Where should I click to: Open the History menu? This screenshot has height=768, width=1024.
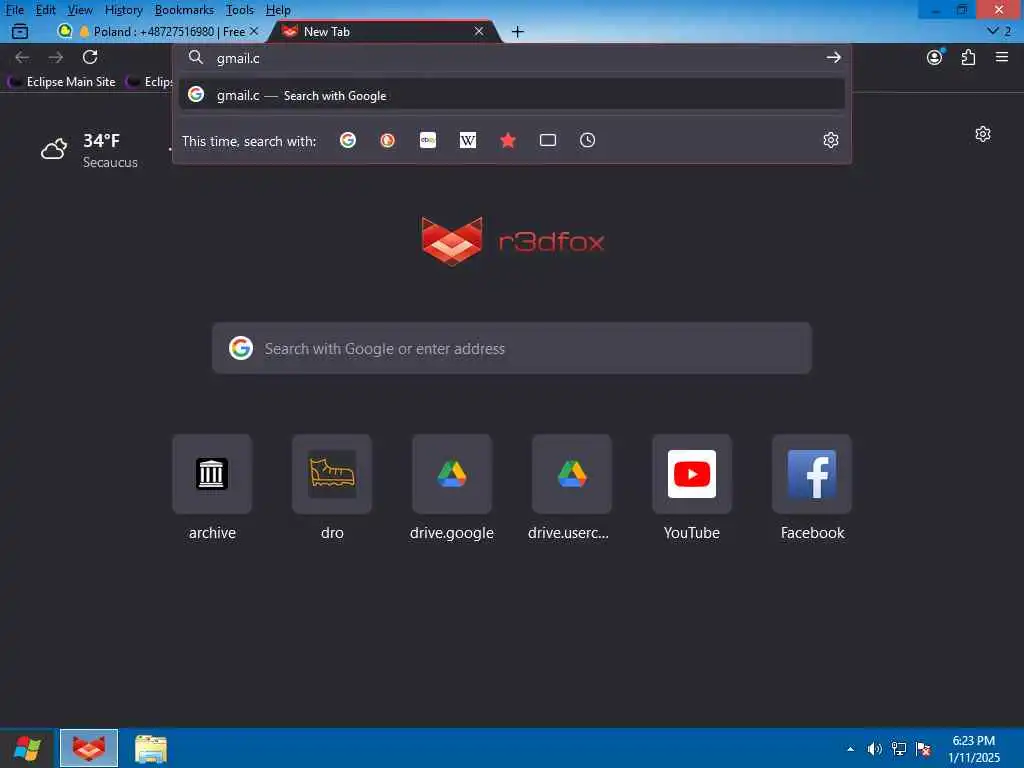click(123, 10)
